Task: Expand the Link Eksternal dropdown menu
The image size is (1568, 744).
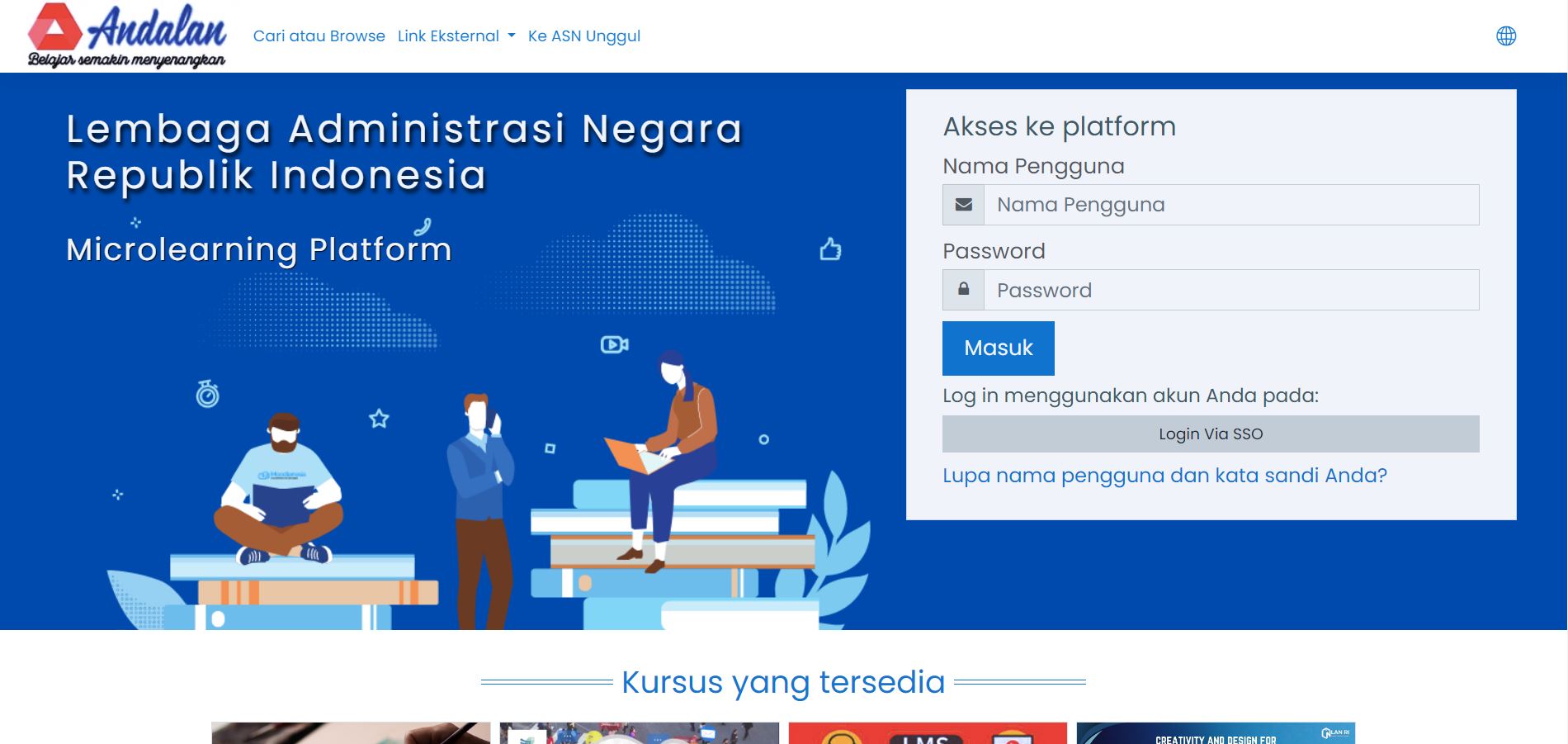Action: click(x=456, y=36)
